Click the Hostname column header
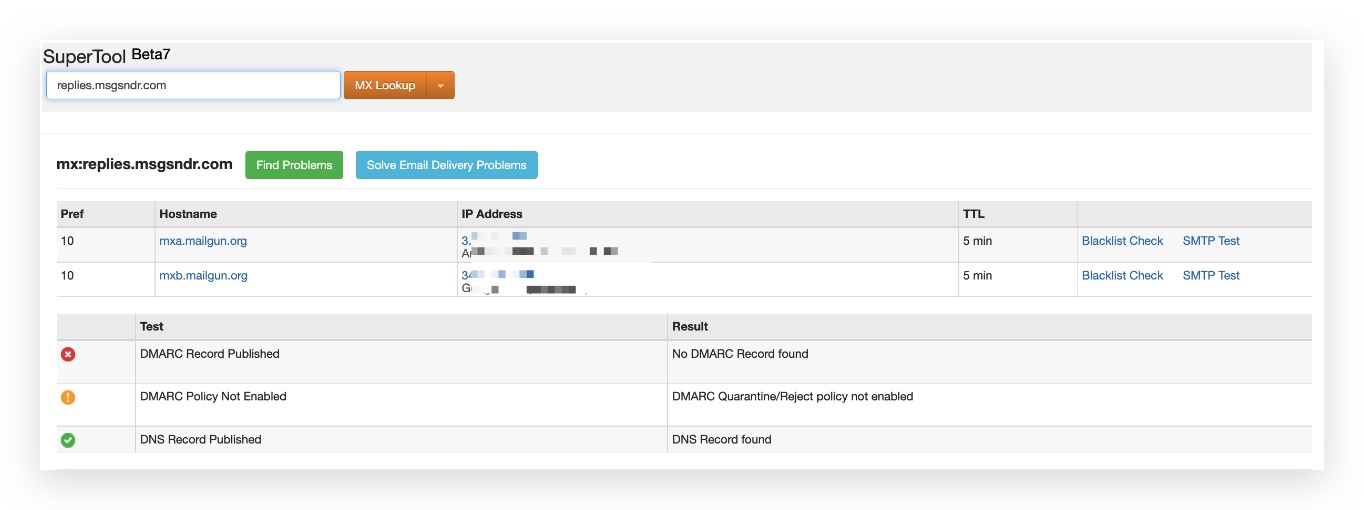Image resolution: width=1364 pixels, height=510 pixels. tap(188, 214)
